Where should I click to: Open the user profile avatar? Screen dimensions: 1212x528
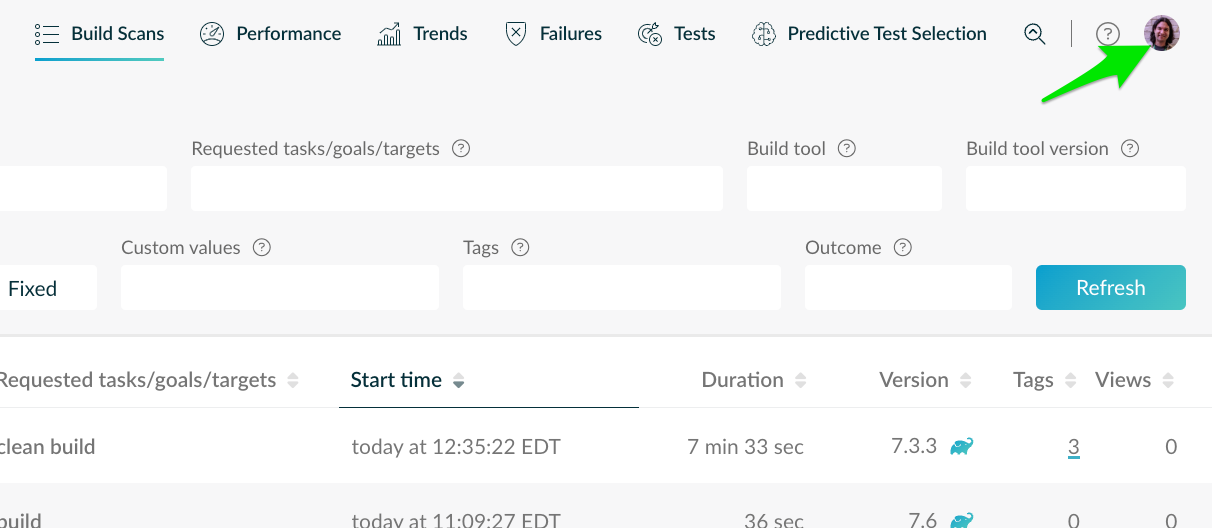tap(1162, 33)
